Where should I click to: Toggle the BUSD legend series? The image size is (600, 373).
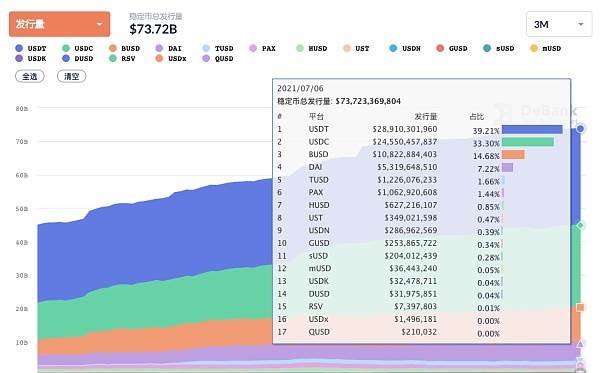coord(124,49)
